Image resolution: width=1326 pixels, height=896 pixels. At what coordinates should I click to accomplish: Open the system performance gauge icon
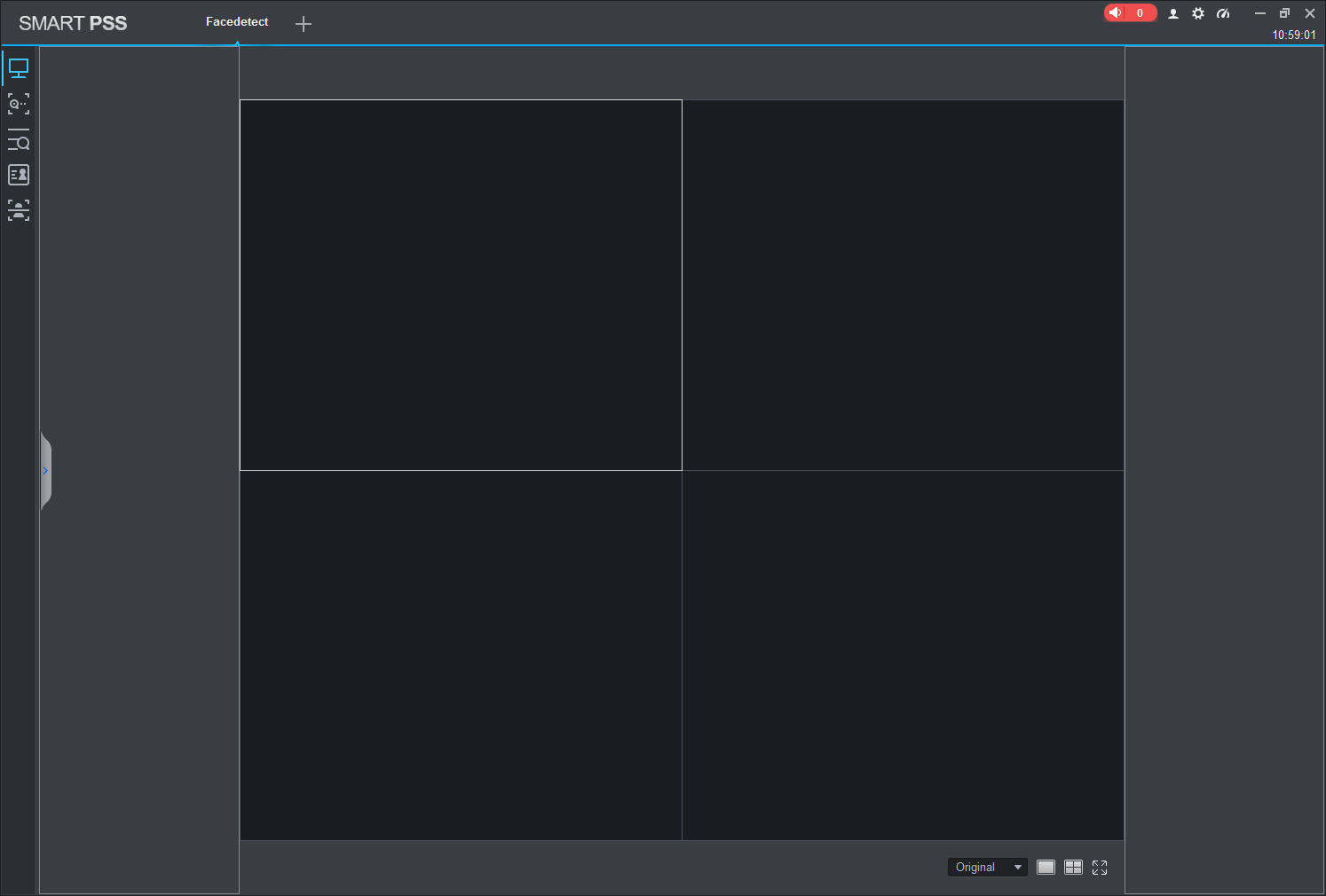1223,13
